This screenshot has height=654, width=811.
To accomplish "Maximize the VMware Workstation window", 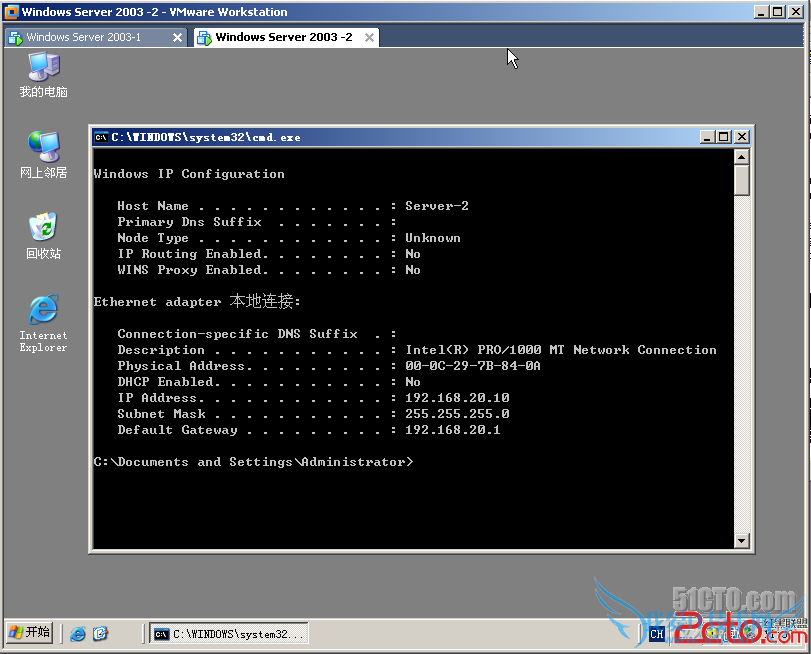I will [x=777, y=11].
